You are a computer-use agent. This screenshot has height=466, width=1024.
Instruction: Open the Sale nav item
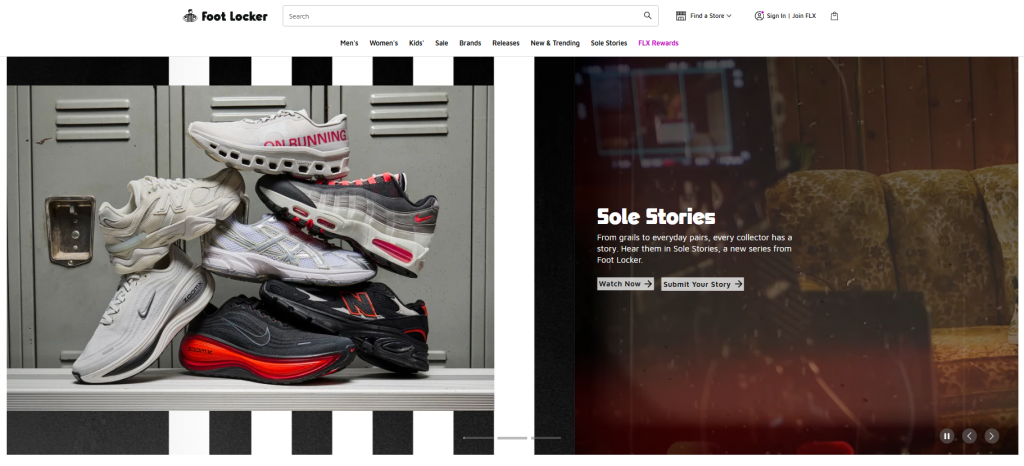tap(441, 43)
